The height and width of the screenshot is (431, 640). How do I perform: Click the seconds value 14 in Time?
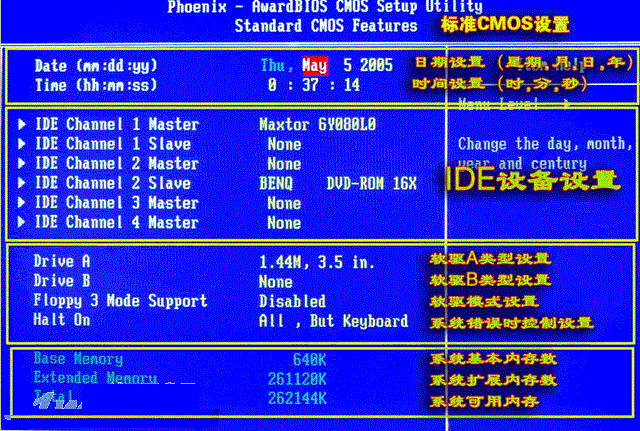pos(351,86)
